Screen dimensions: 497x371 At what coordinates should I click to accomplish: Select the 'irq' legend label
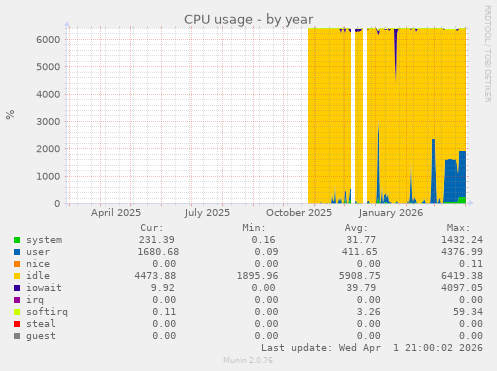[x=35, y=300]
